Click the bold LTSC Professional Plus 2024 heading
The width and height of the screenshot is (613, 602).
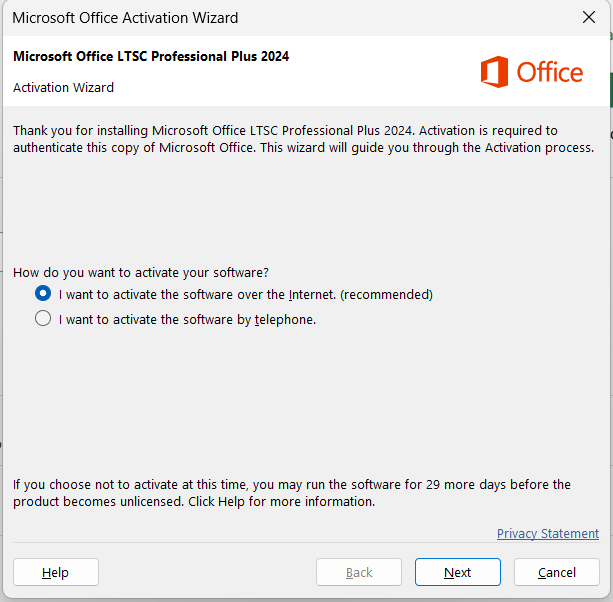[151, 56]
